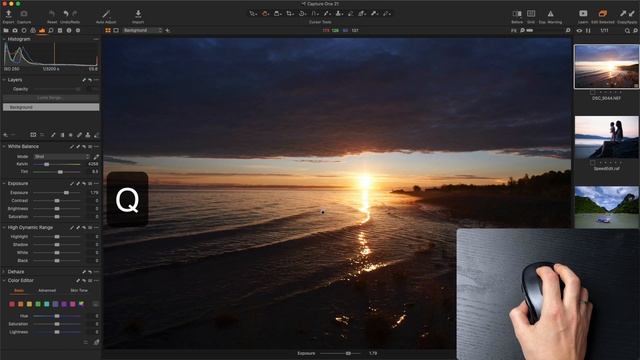Open the Learn video icon
The width and height of the screenshot is (640, 360).
pyautogui.click(x=583, y=13)
